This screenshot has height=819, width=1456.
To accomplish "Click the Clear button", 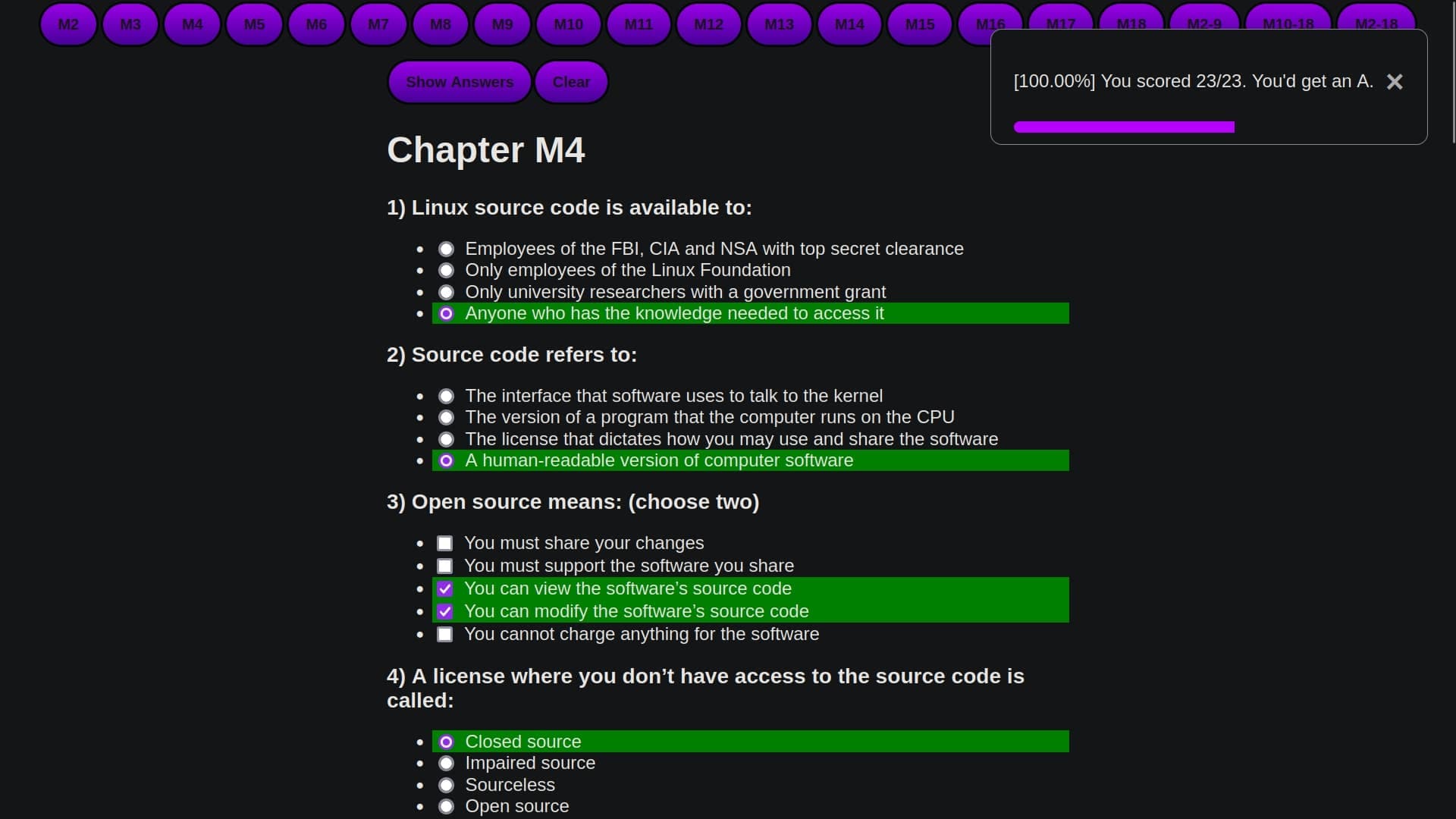I will click(571, 81).
